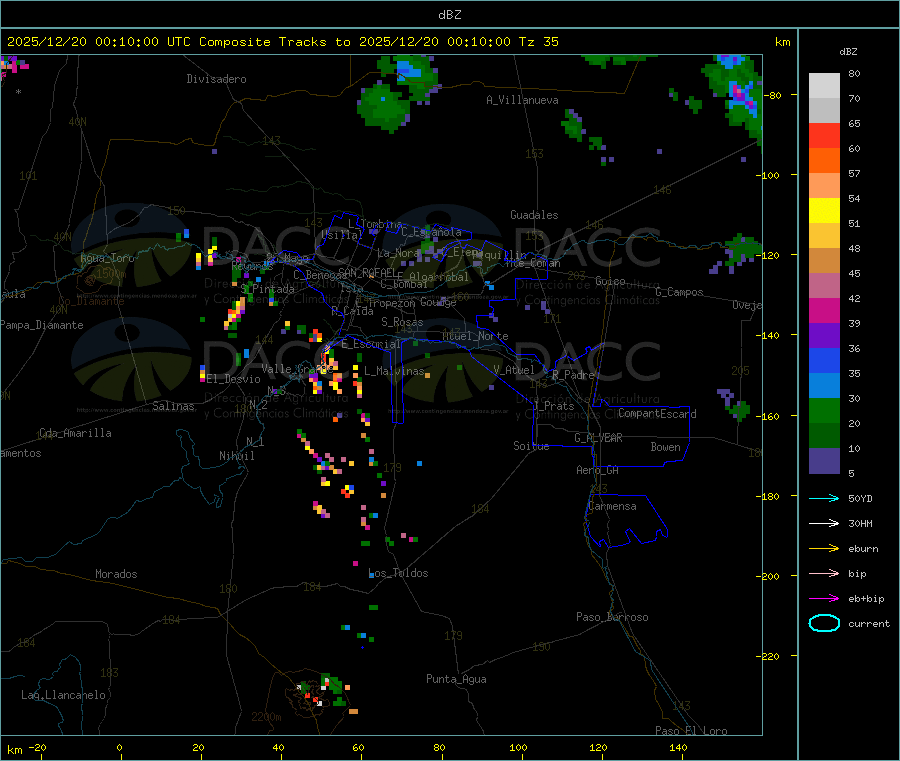Image resolution: width=900 pixels, height=761 pixels.
Task: Click the Pampa_Diamante map label
Action: pyautogui.click(x=41, y=325)
